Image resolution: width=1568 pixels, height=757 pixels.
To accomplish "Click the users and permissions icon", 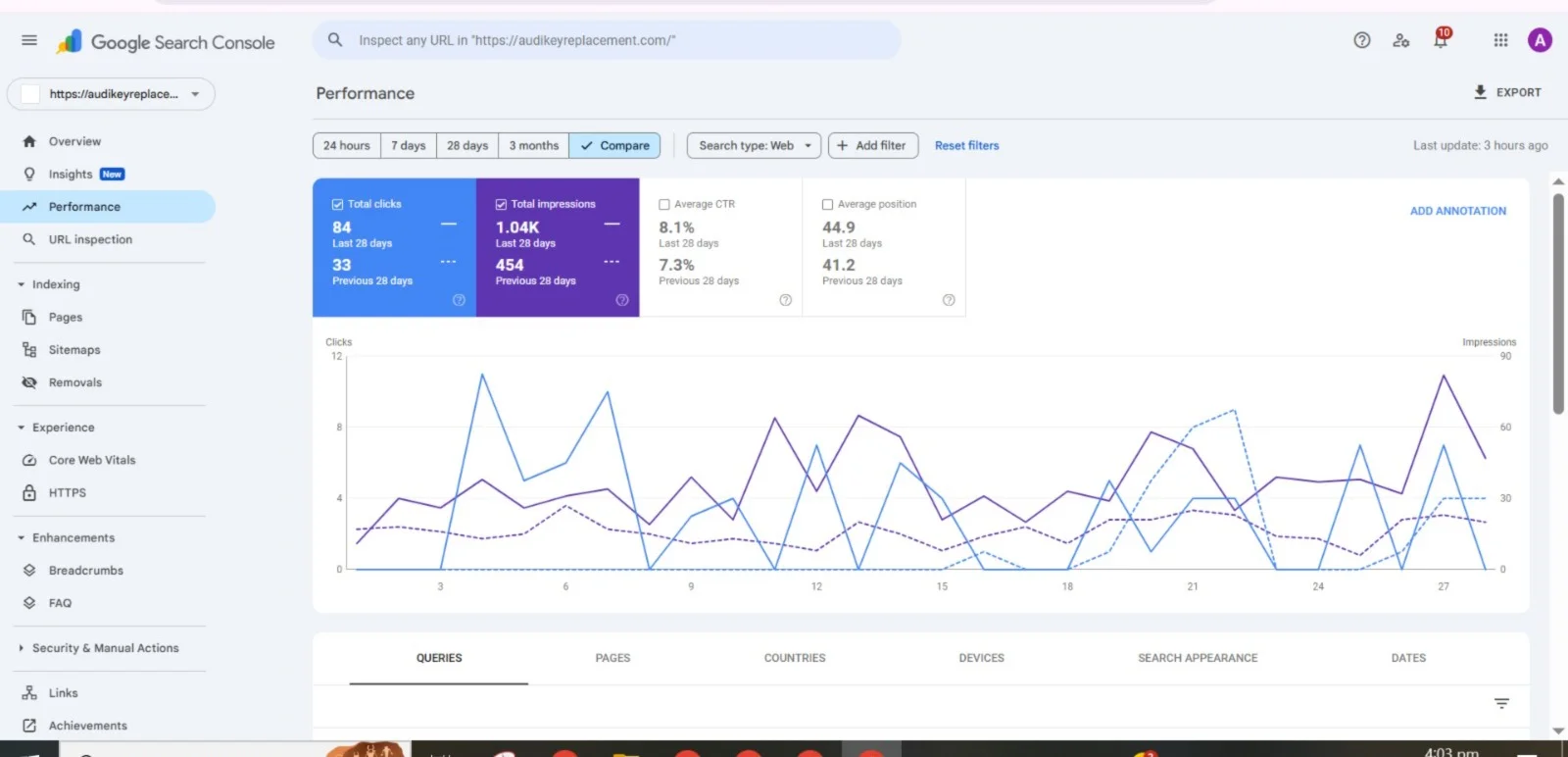I will pyautogui.click(x=1400, y=40).
